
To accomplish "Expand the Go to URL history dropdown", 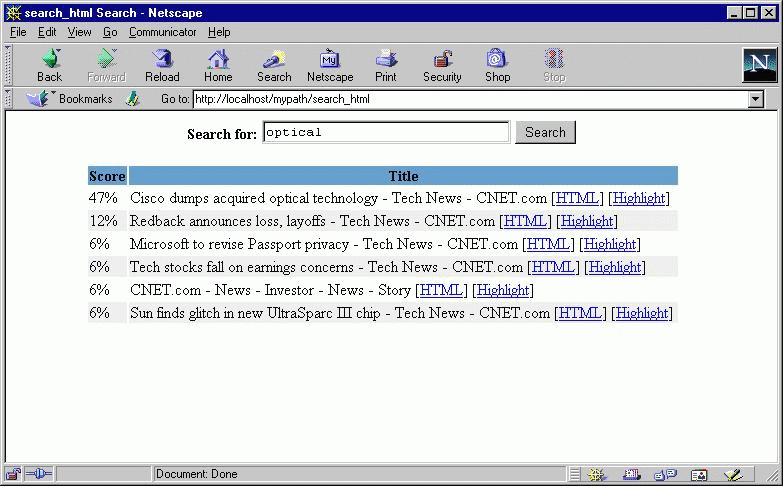I will click(756, 99).
